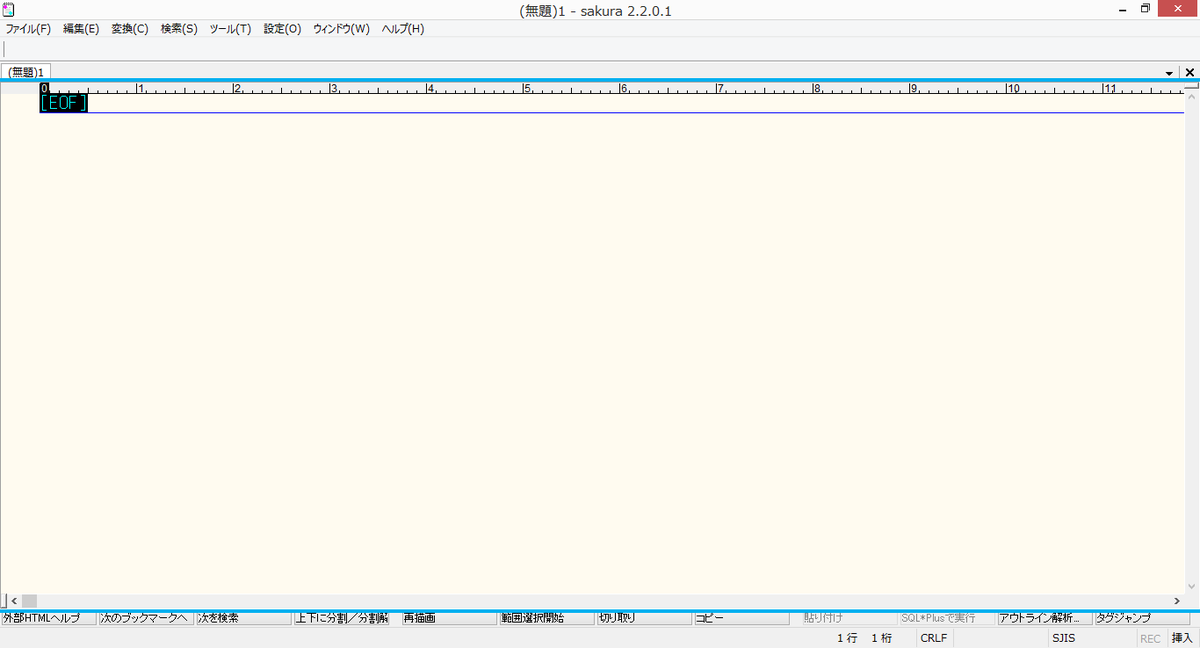Open the 変換(C) menu
Viewport: 1200px width, 648px height.
[x=130, y=29]
